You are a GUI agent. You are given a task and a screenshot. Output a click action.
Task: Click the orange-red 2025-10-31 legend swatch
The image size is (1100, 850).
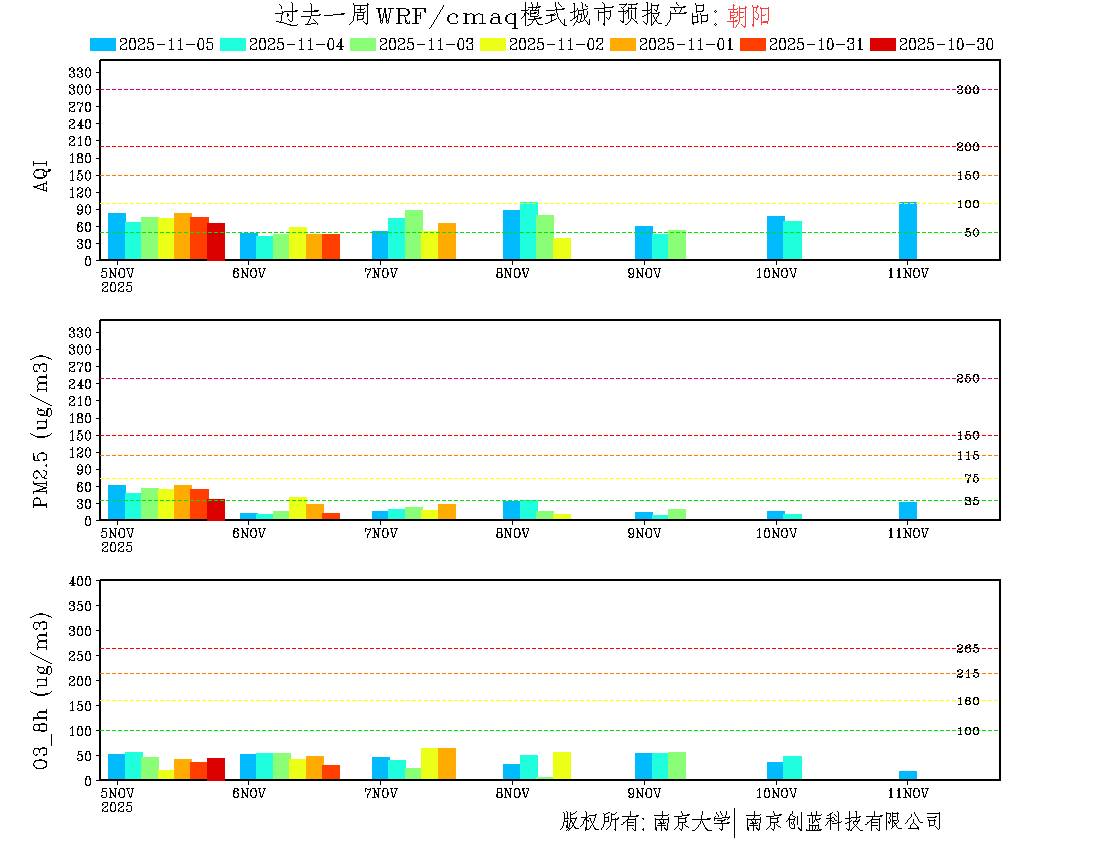(753, 44)
